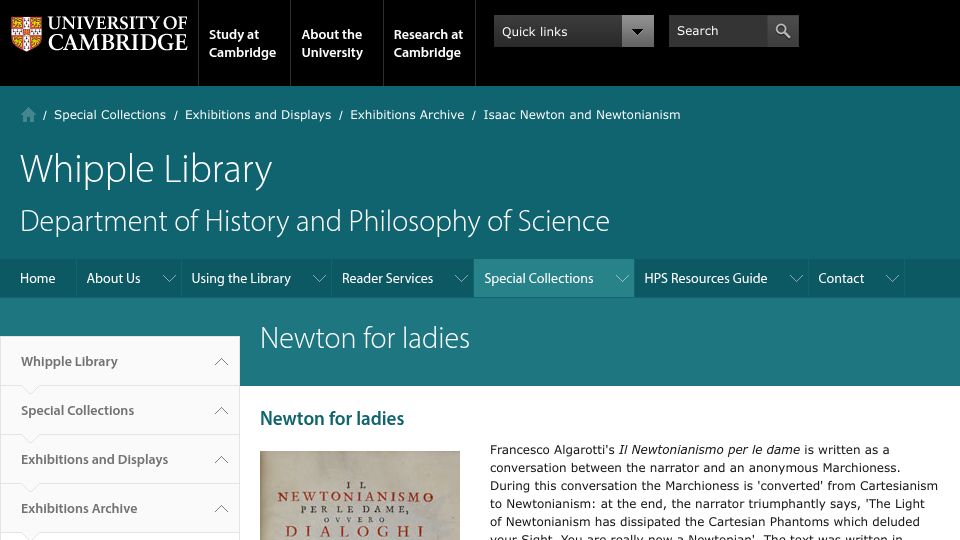The height and width of the screenshot is (540, 960).
Task: Open Special Collections sidebar link
Action: point(77,411)
